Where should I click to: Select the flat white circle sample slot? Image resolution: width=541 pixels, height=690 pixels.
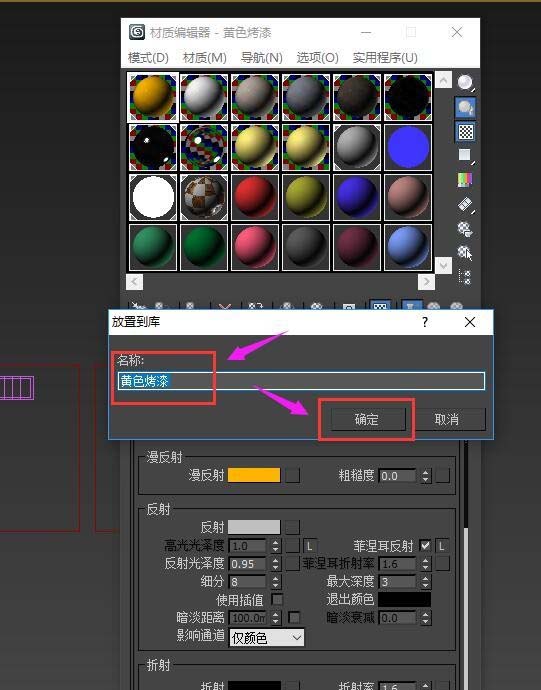pyautogui.click(x=153, y=197)
